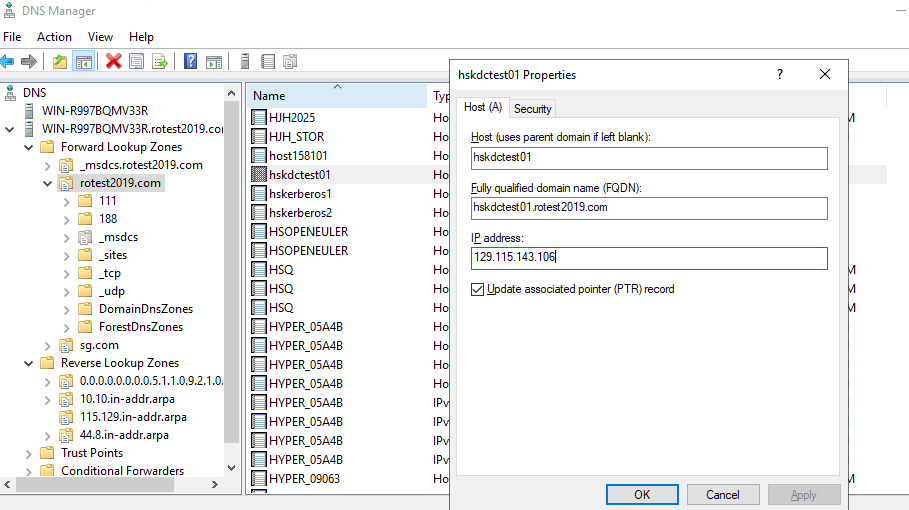Image resolution: width=909 pixels, height=510 pixels.
Task: Click the Apply button
Action: point(803,494)
